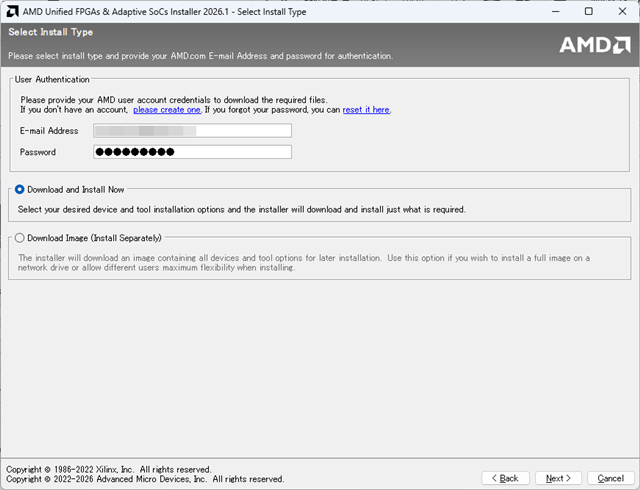Focus the E-mail Address field
640x490 pixels.
192,131
